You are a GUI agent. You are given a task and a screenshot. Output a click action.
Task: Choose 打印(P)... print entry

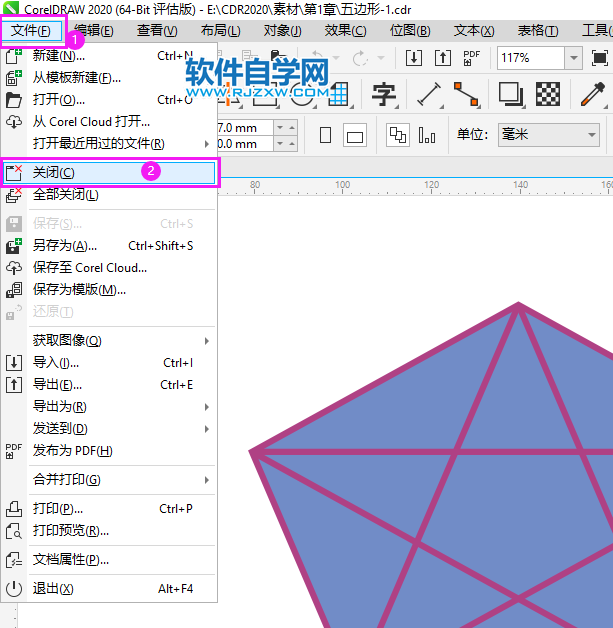(109, 509)
